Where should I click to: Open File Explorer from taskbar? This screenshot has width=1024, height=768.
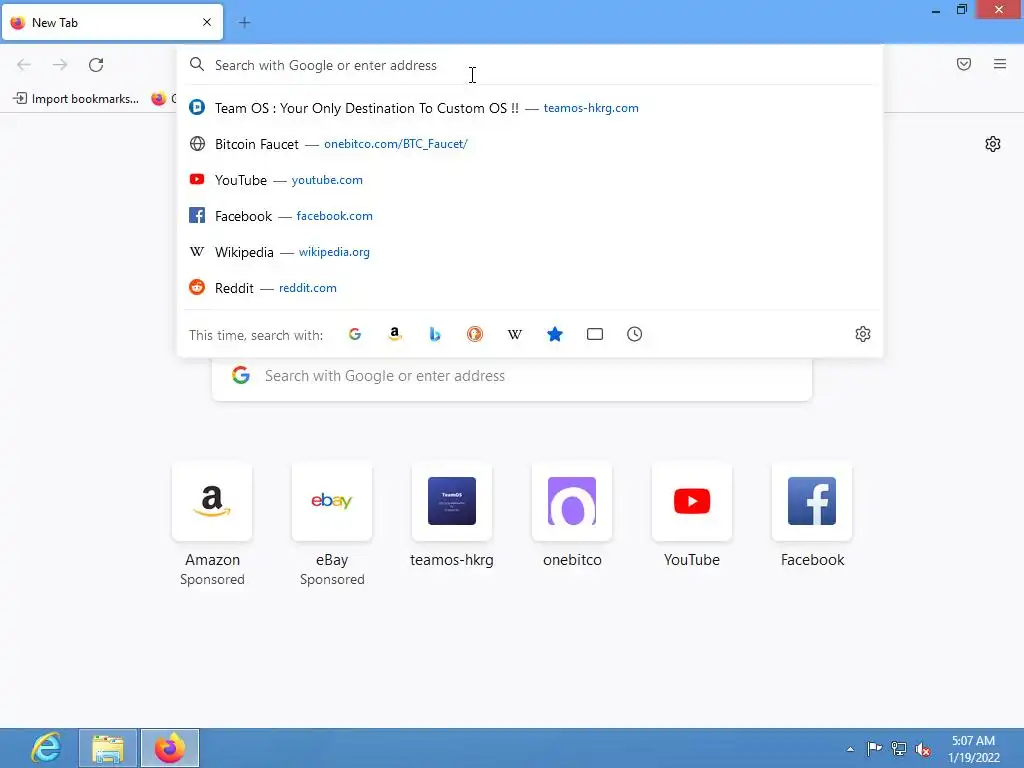108,748
